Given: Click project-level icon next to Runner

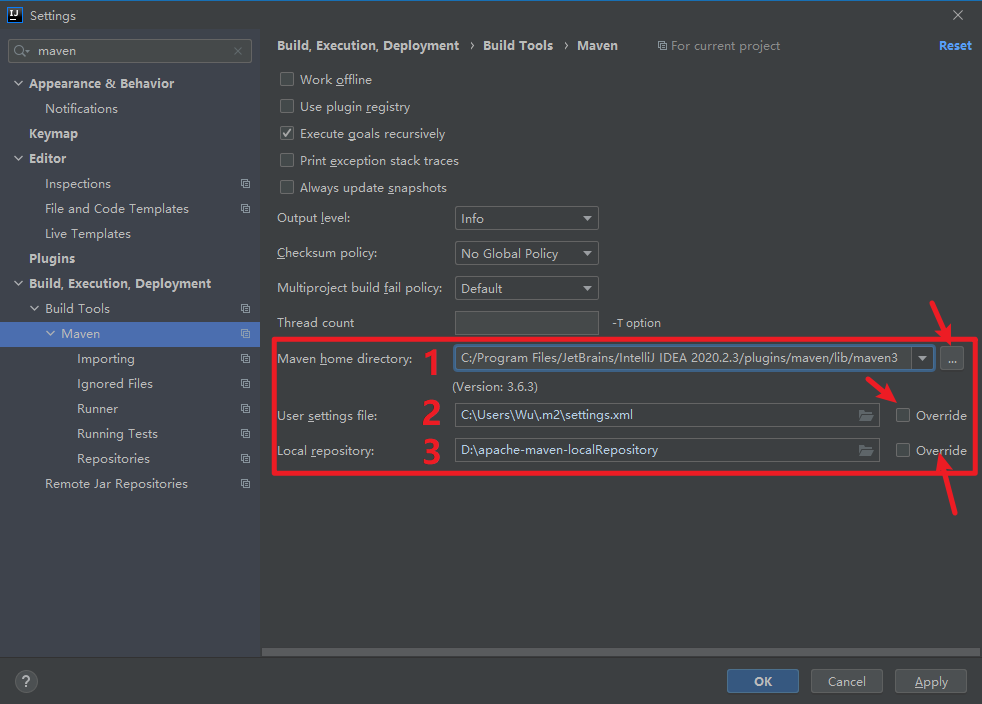Looking at the screenshot, I should (246, 409).
